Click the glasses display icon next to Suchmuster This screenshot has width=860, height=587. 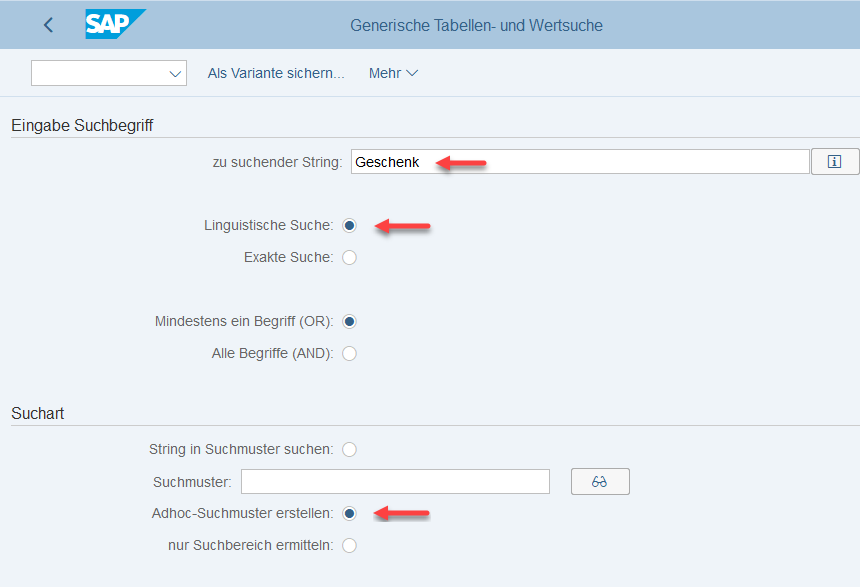(x=600, y=481)
